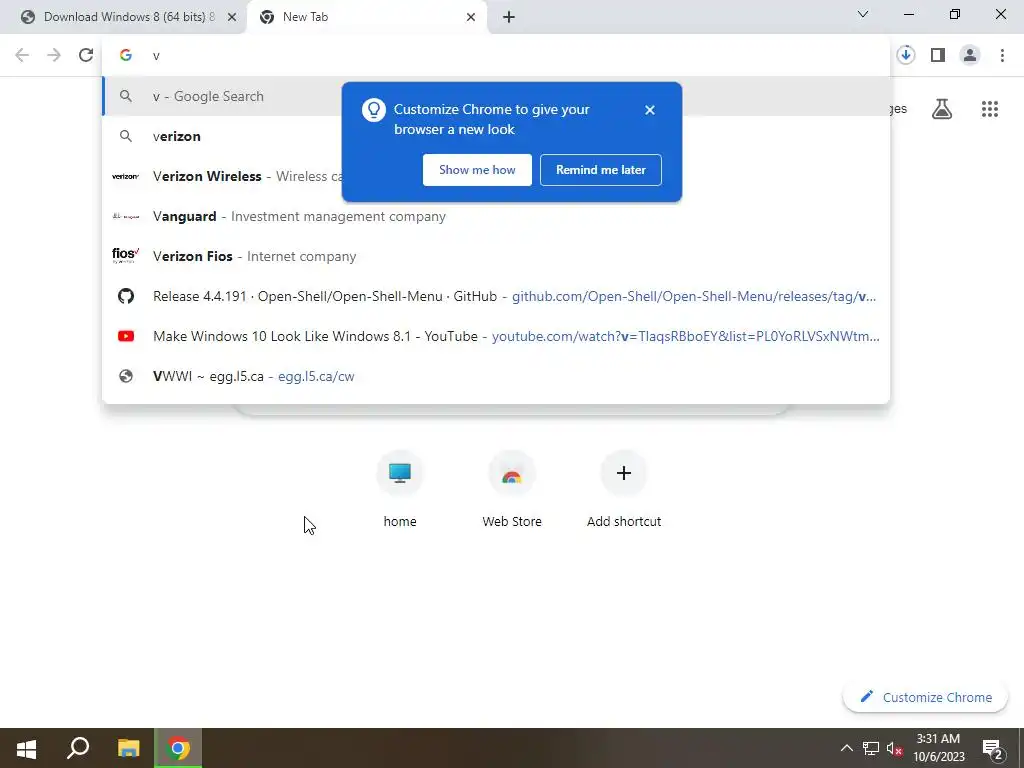Click the Google G icon in the address bar
The width and height of the screenshot is (1024, 768).
(125, 55)
